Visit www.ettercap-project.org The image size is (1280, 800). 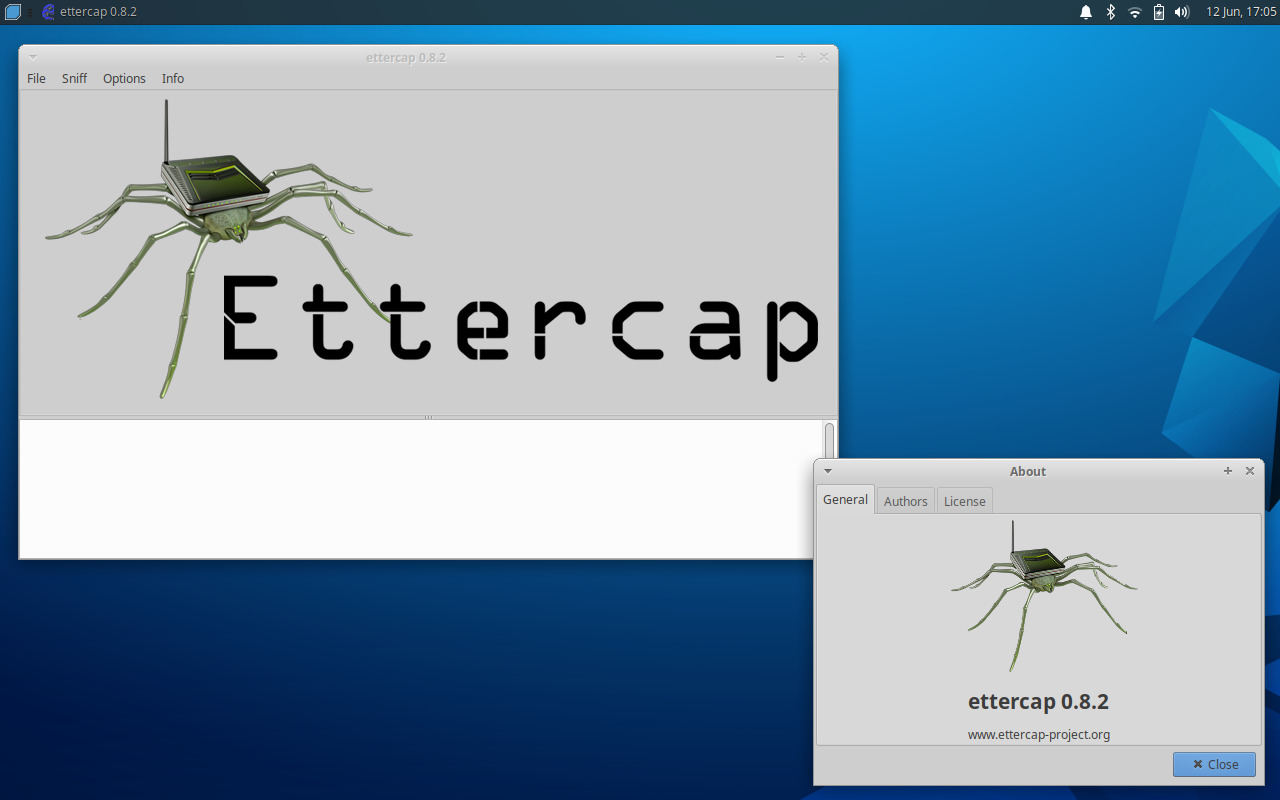point(1039,733)
